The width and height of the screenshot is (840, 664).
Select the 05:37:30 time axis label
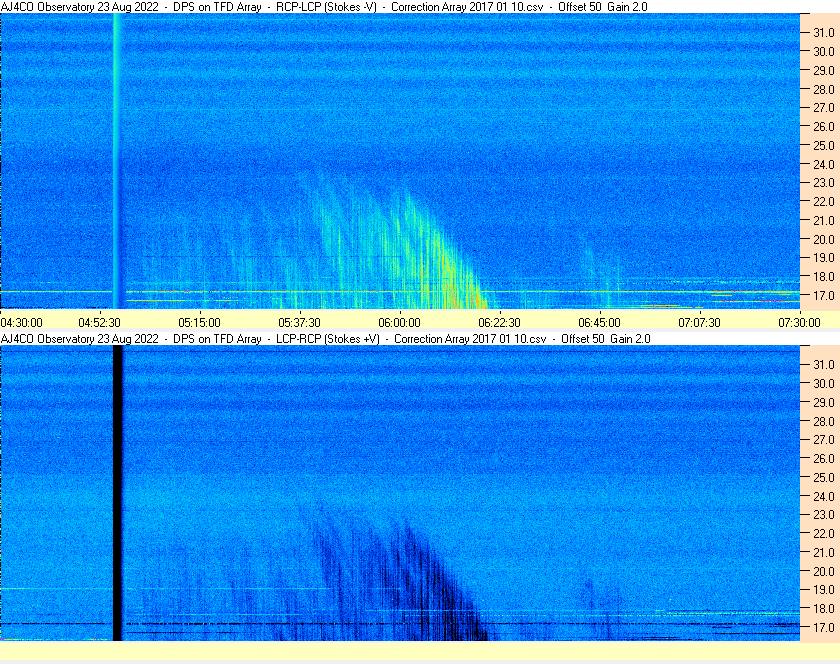click(299, 323)
